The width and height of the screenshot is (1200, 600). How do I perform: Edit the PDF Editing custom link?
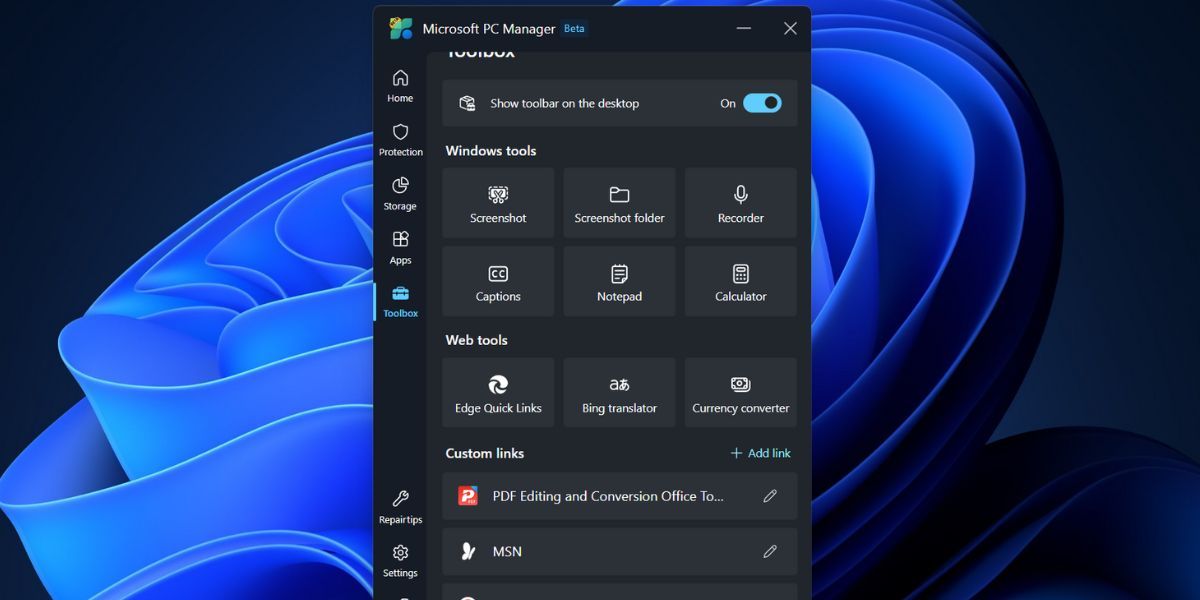770,495
